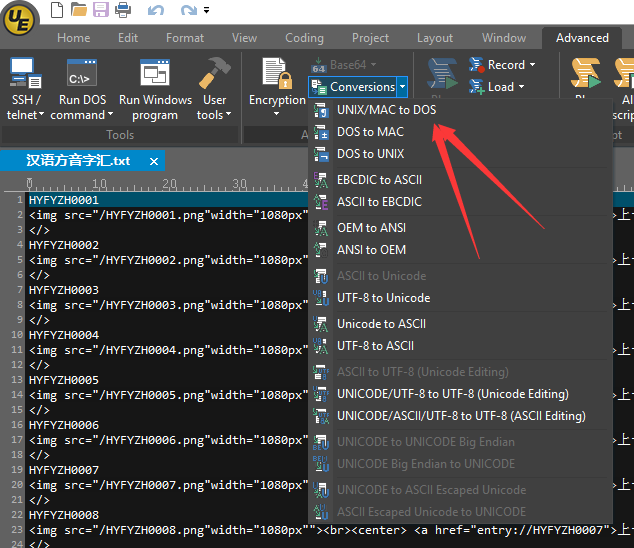The width and height of the screenshot is (634, 548).
Task: Click line 22 text HYFYZH0008
Action: (64, 515)
